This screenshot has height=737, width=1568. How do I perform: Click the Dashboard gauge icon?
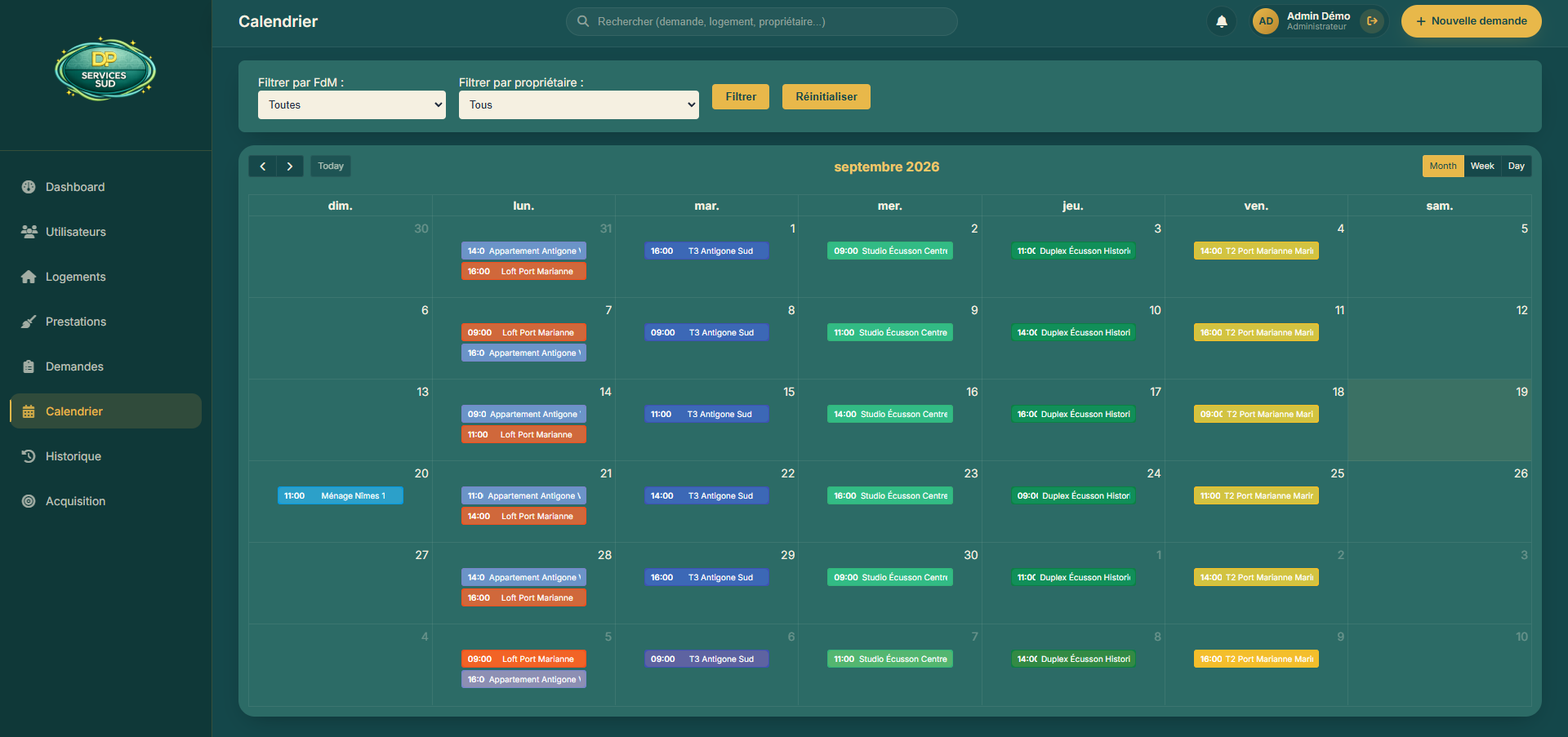click(x=29, y=187)
